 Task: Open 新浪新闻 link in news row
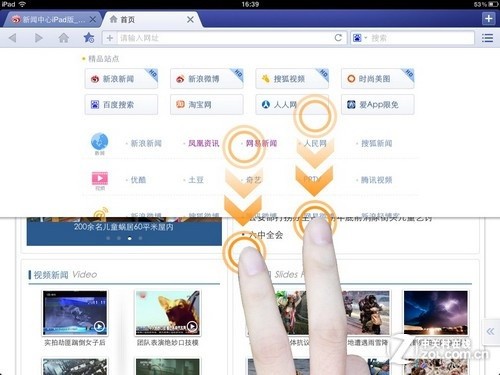[x=146, y=144]
